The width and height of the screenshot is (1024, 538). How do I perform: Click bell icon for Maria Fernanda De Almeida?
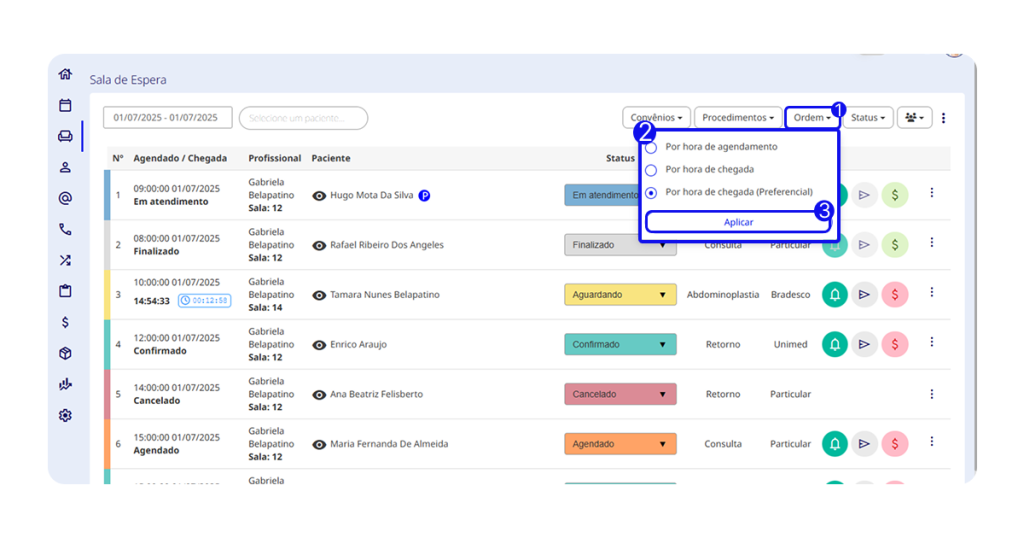[x=835, y=444]
